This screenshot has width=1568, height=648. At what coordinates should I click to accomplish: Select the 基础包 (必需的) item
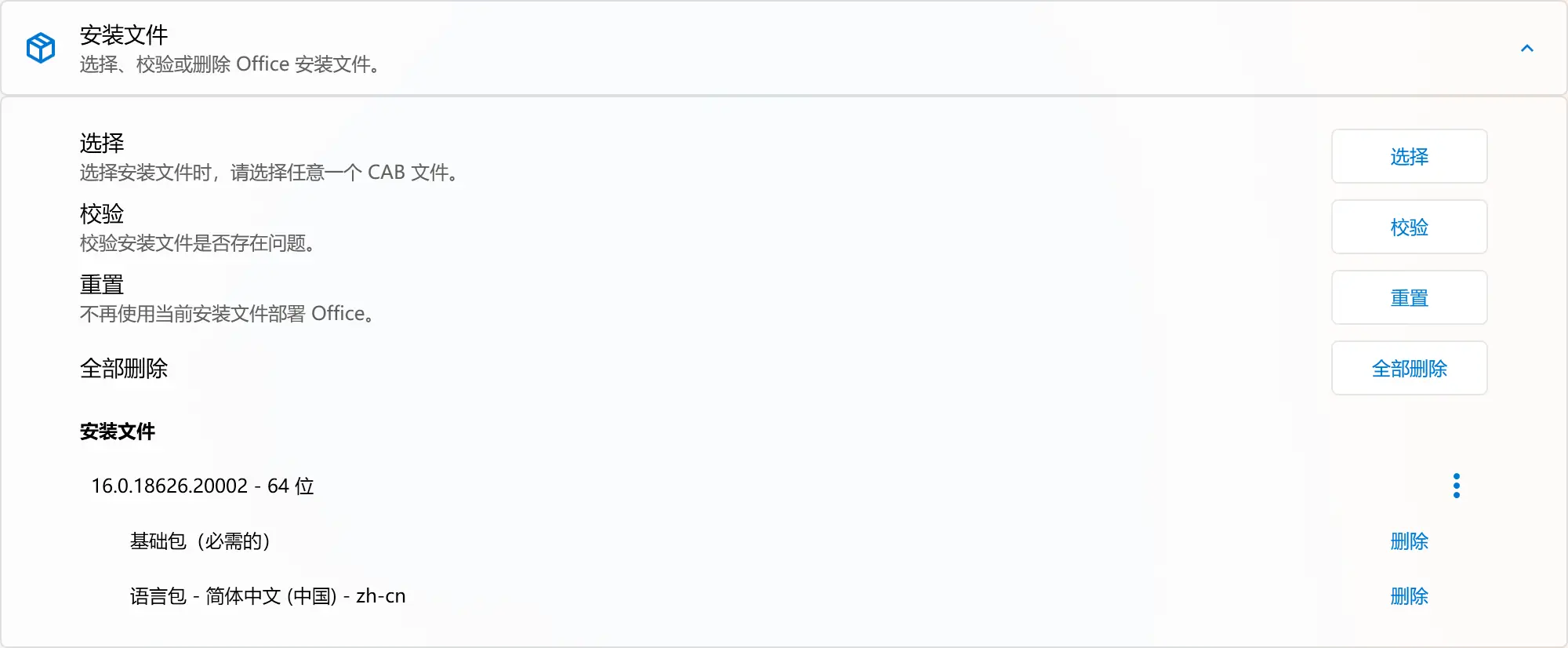click(x=200, y=541)
